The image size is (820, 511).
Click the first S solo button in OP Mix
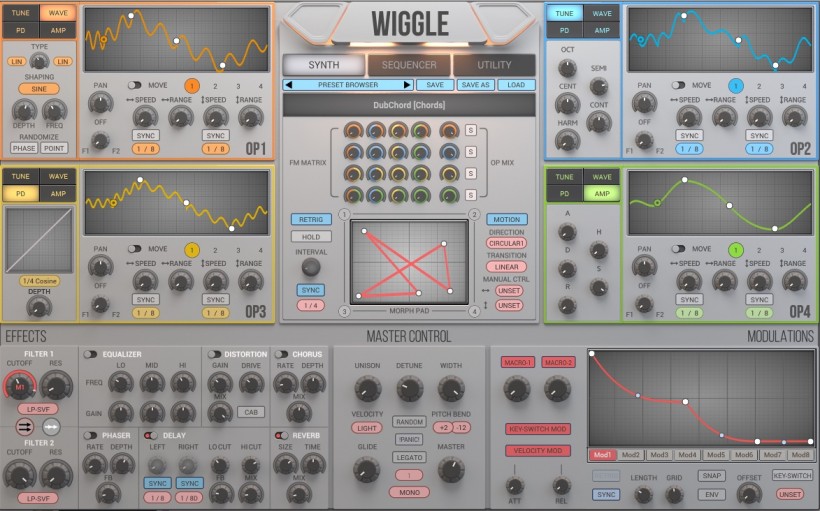pos(470,131)
